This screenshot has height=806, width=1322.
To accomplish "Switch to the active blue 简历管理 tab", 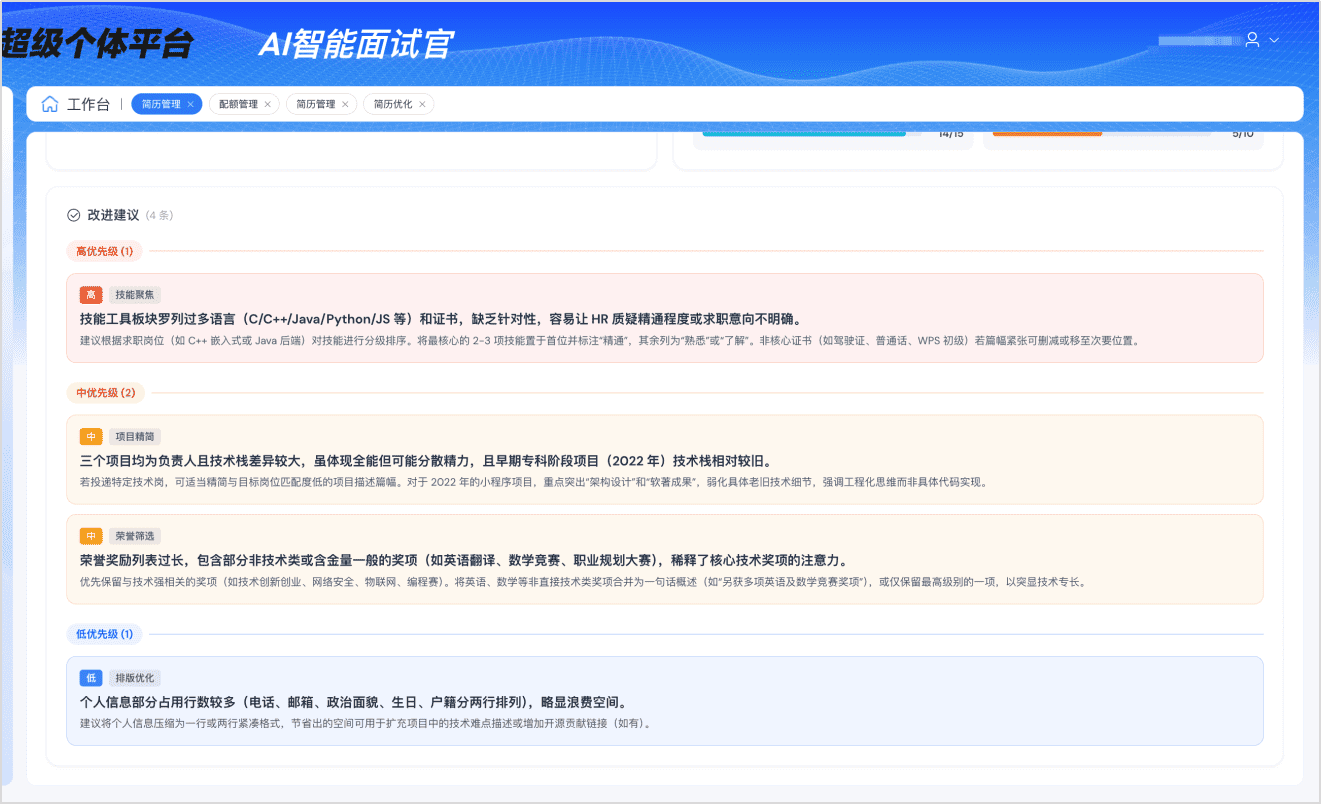I will coord(160,104).
